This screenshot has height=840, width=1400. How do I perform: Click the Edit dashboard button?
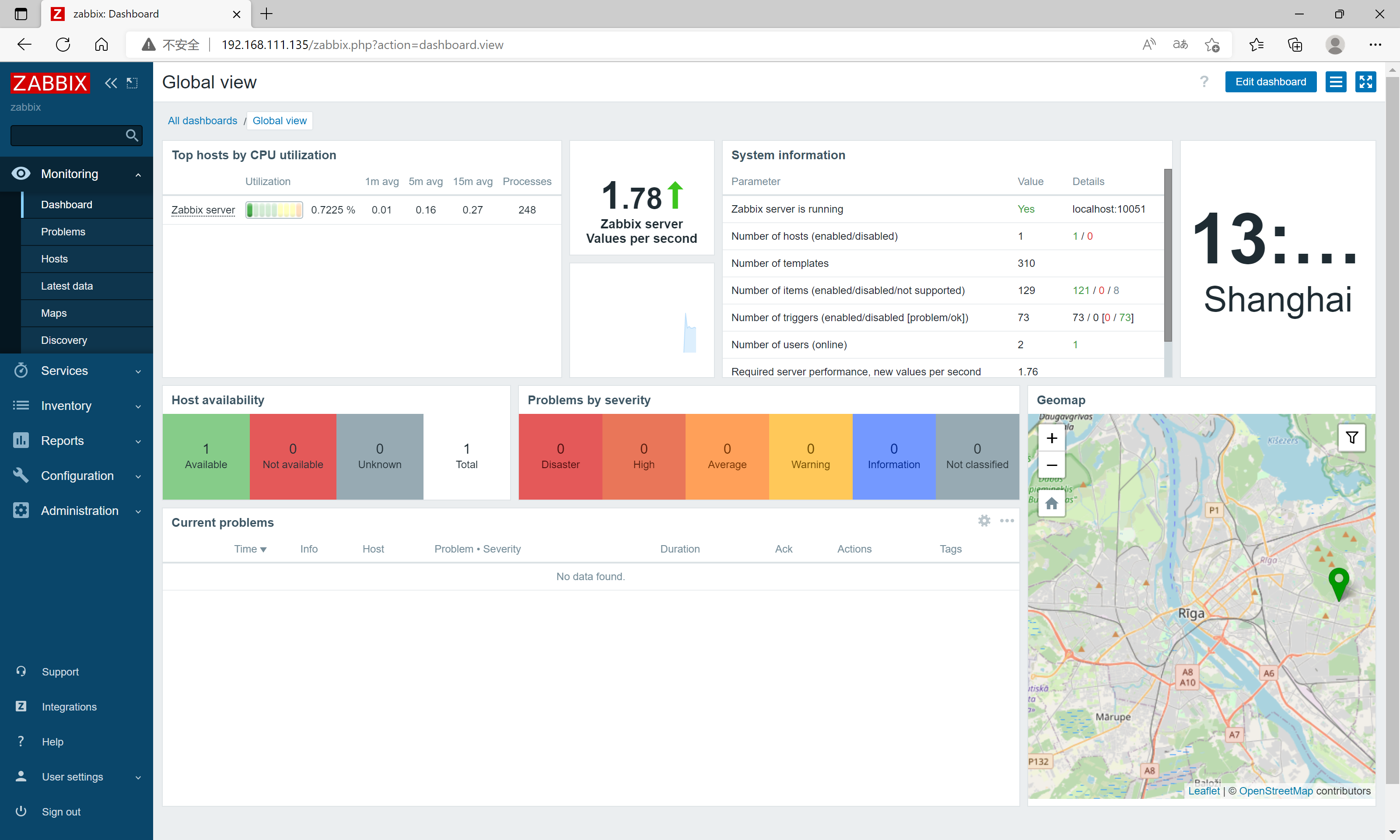[x=1270, y=82]
